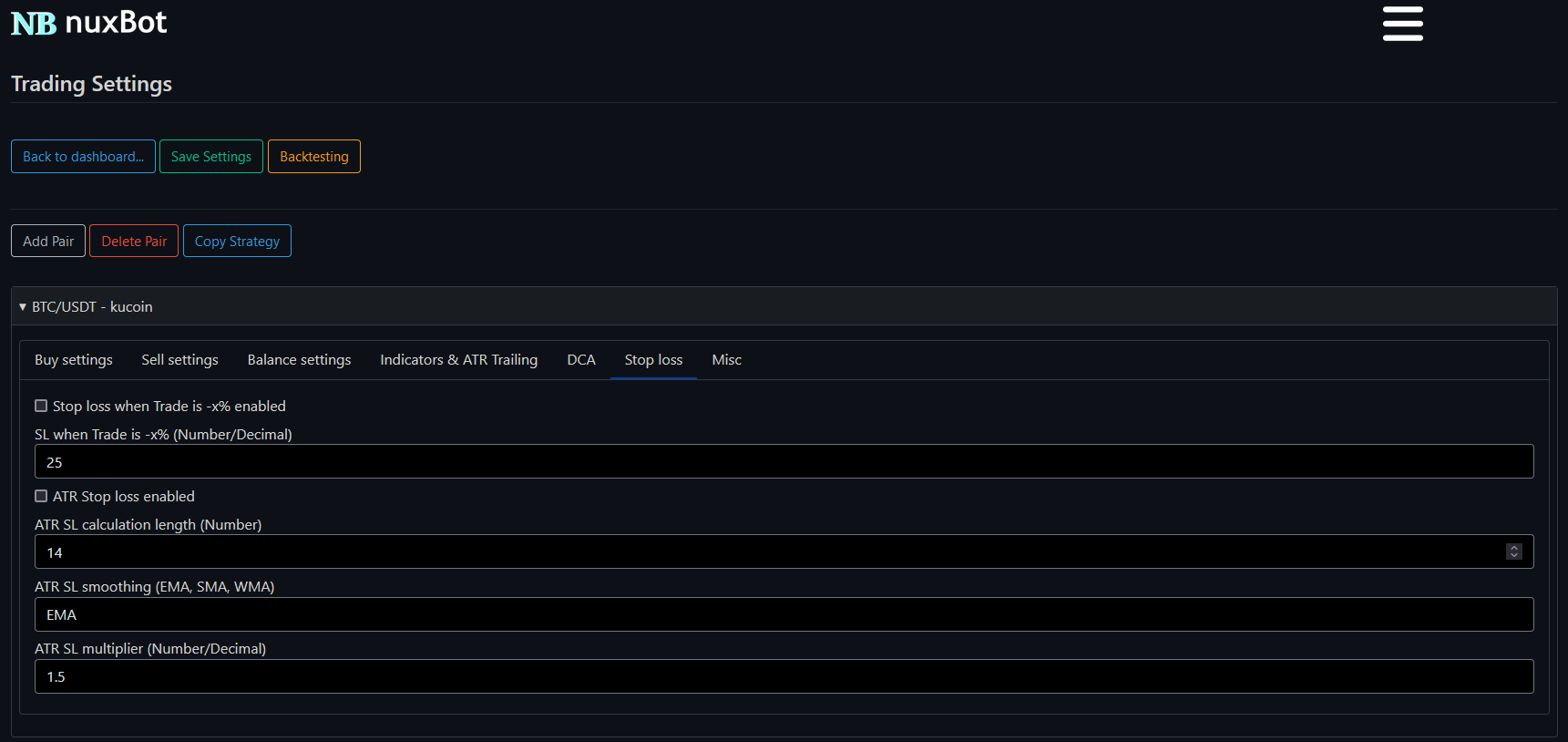Click Back to dashboard button
The image size is (1568, 742).
pyautogui.click(x=83, y=157)
